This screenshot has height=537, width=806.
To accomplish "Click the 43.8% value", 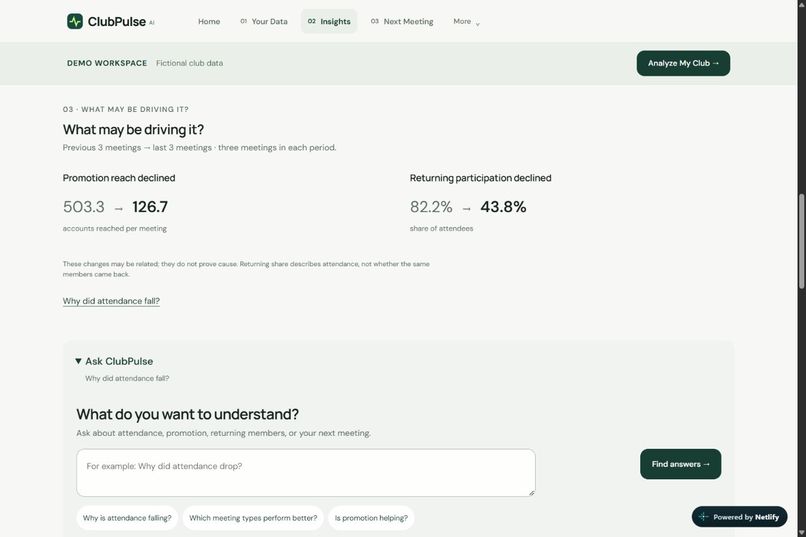I will point(503,207).
